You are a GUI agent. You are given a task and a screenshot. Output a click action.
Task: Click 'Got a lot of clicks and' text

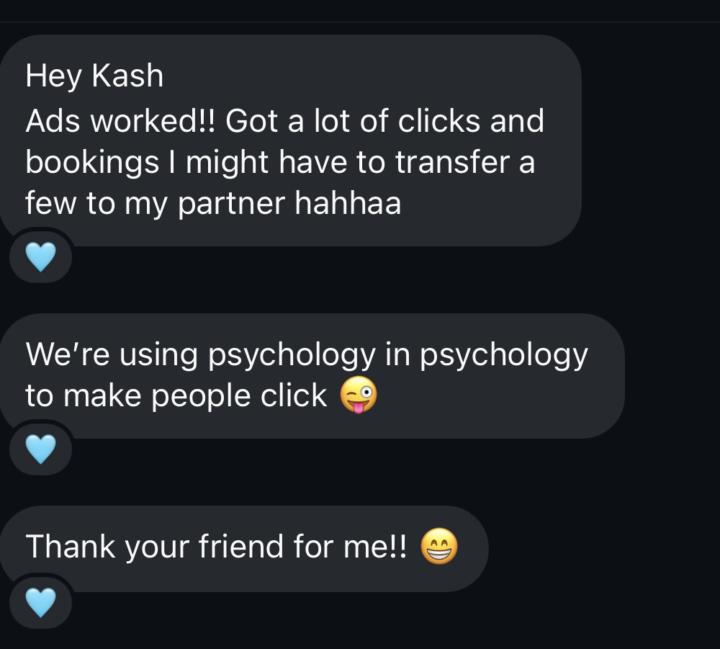(384, 121)
